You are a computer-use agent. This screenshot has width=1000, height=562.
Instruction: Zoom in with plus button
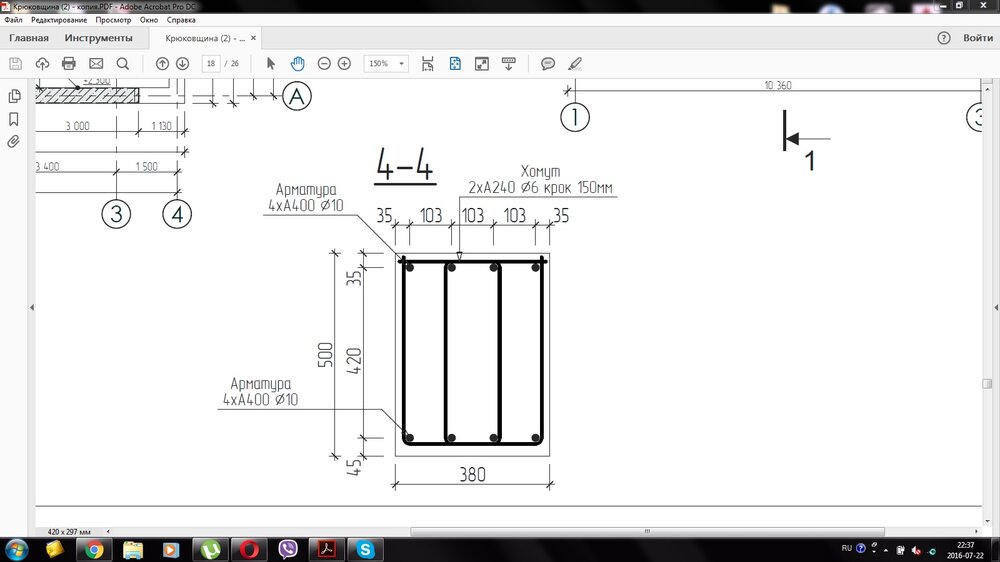(344, 64)
